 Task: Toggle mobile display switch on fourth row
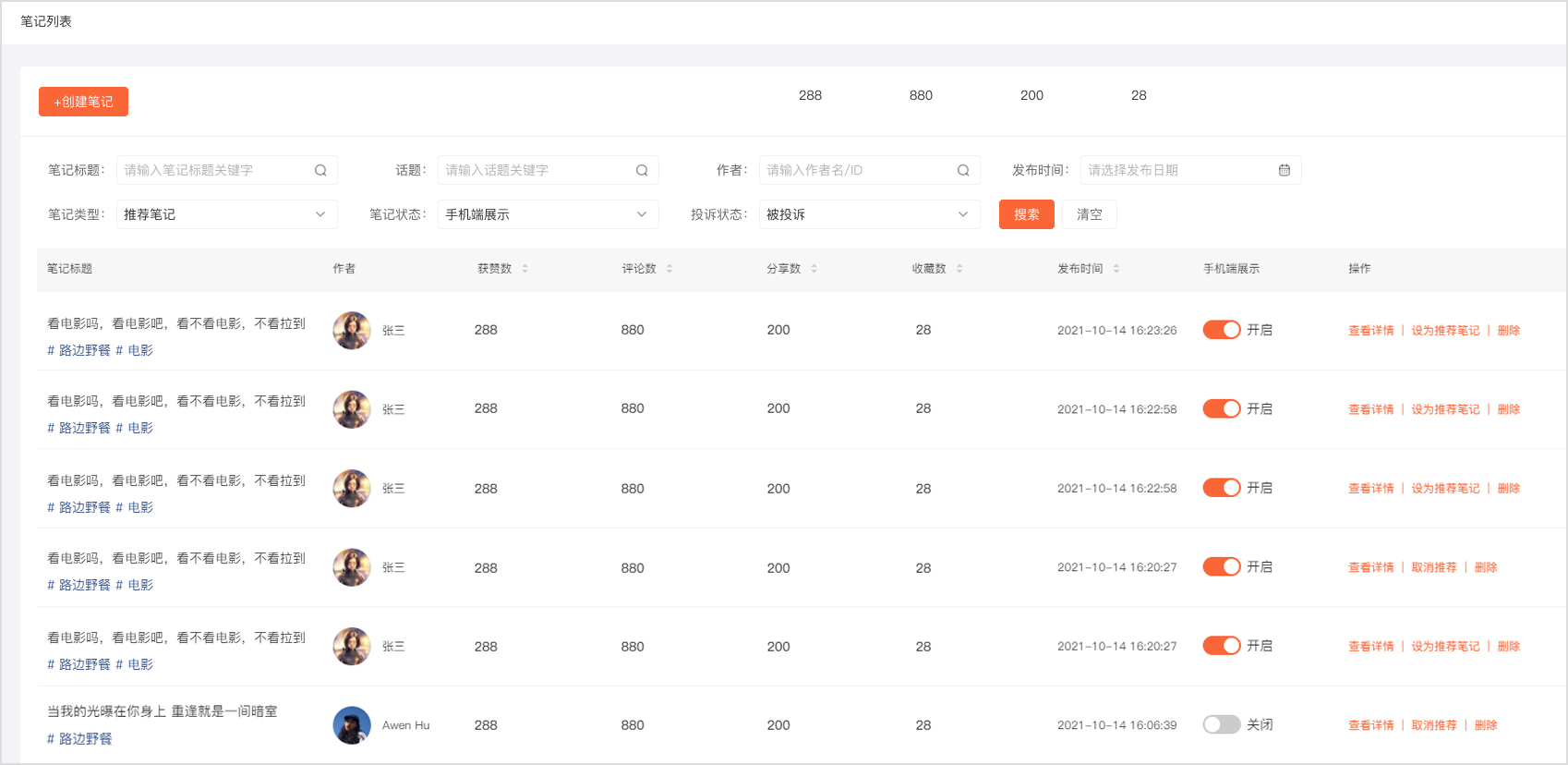pos(1221,567)
